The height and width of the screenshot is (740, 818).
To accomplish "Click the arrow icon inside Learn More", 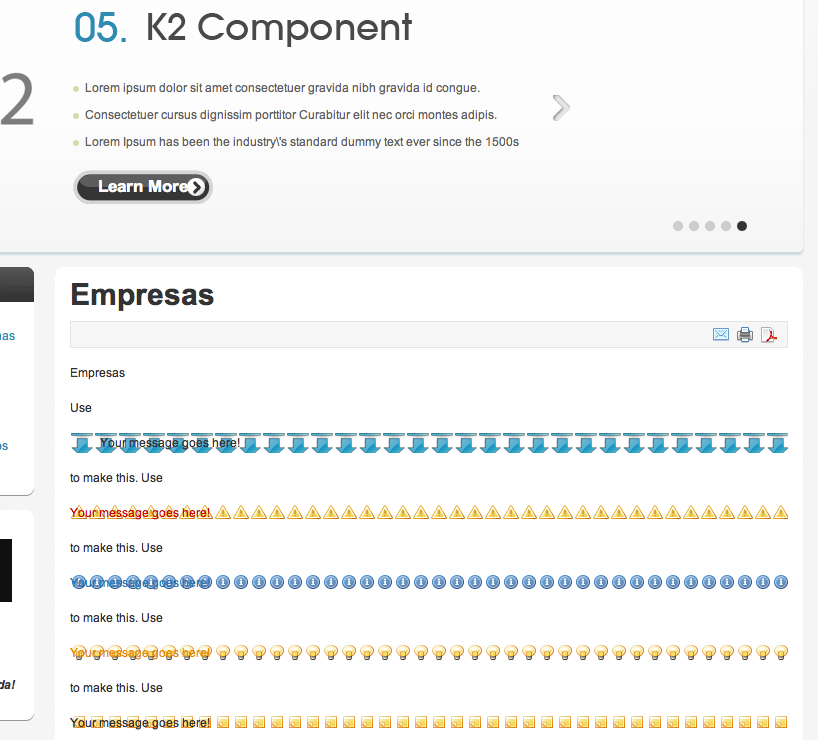I will click(196, 187).
